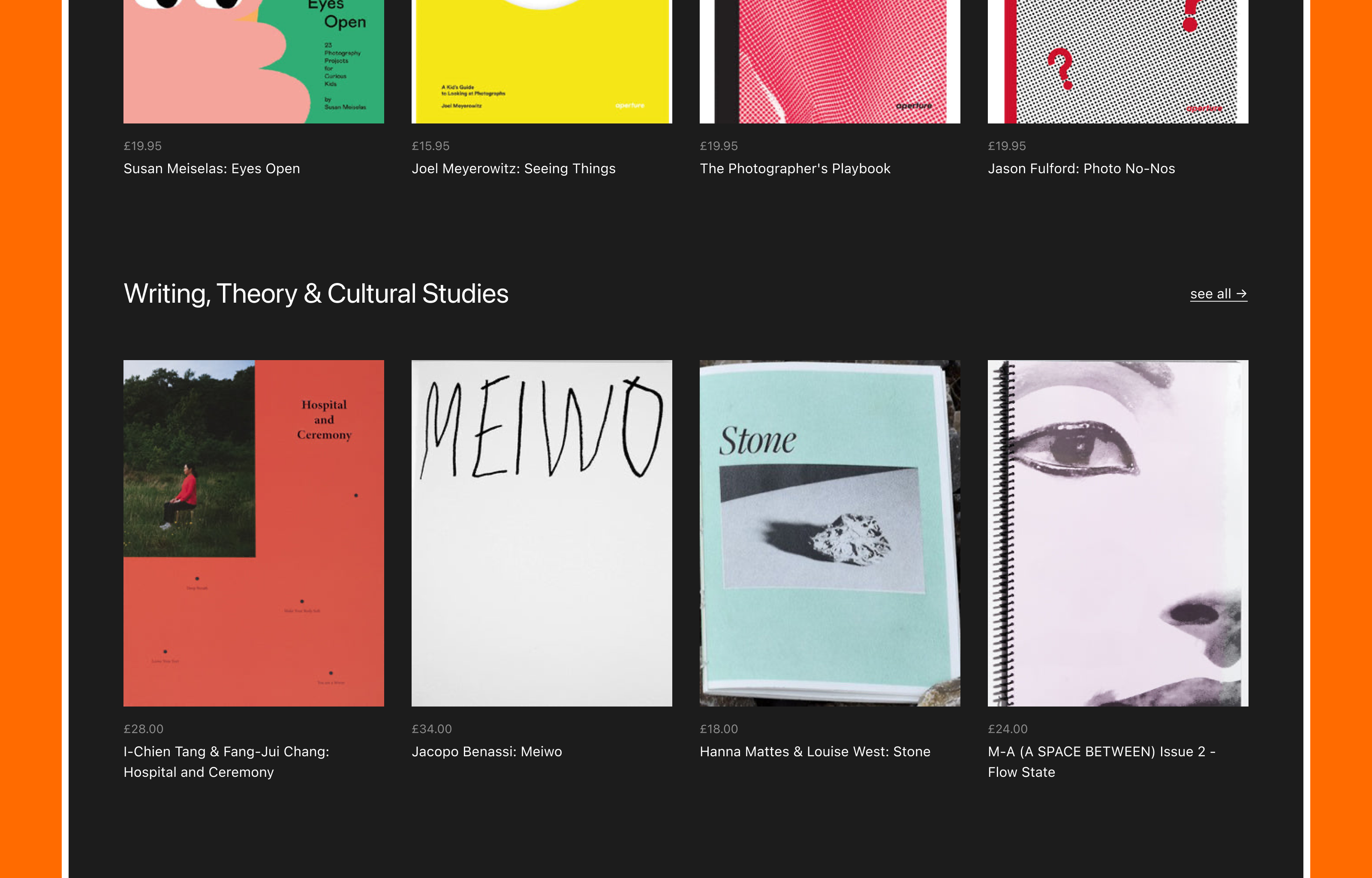Viewport: 1372px width, 878px height.
Task: Click title 'Susan Meiselas: Eyes Open'
Action: pyautogui.click(x=211, y=169)
